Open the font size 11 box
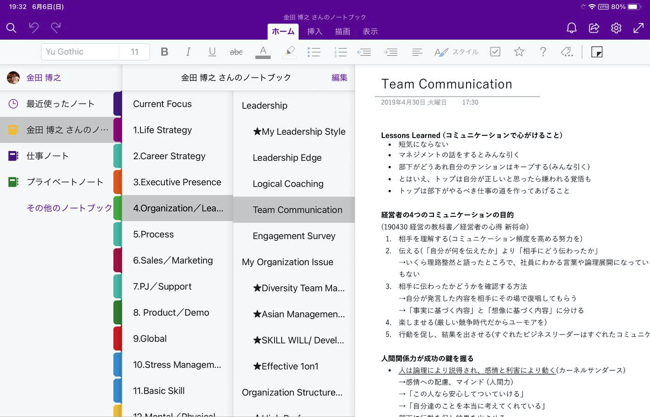Screen dimensions: 650x417 click(x=135, y=52)
